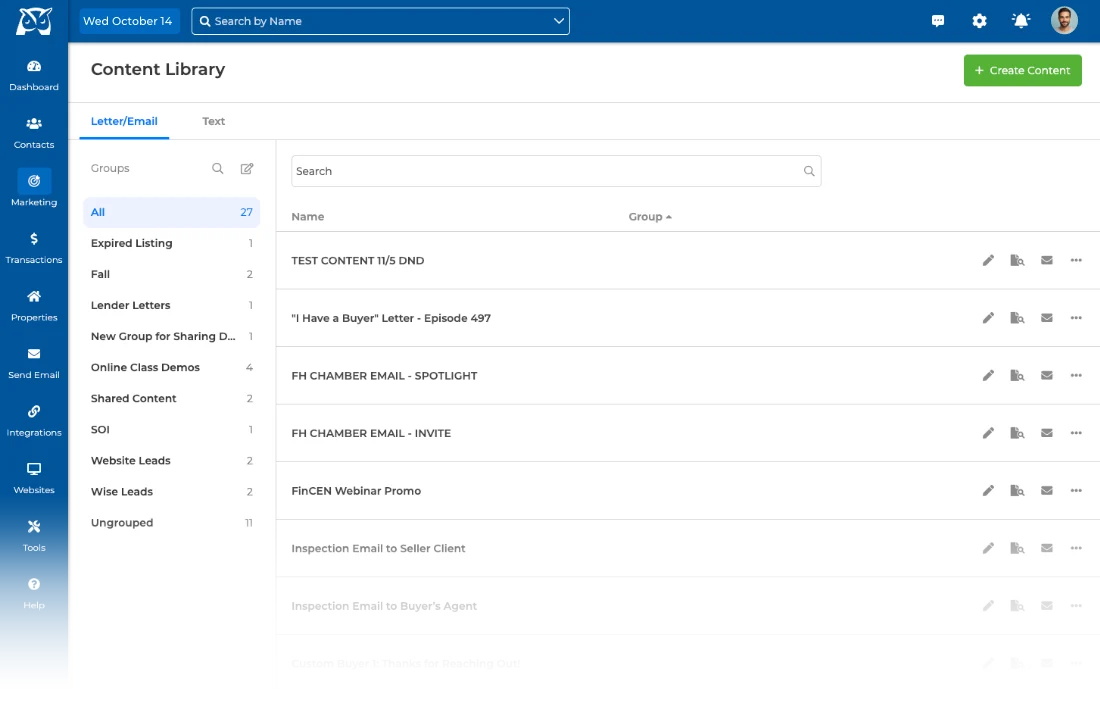Go to Contacts in sidebar
Image resolution: width=1100 pixels, height=702 pixels.
pos(34,133)
